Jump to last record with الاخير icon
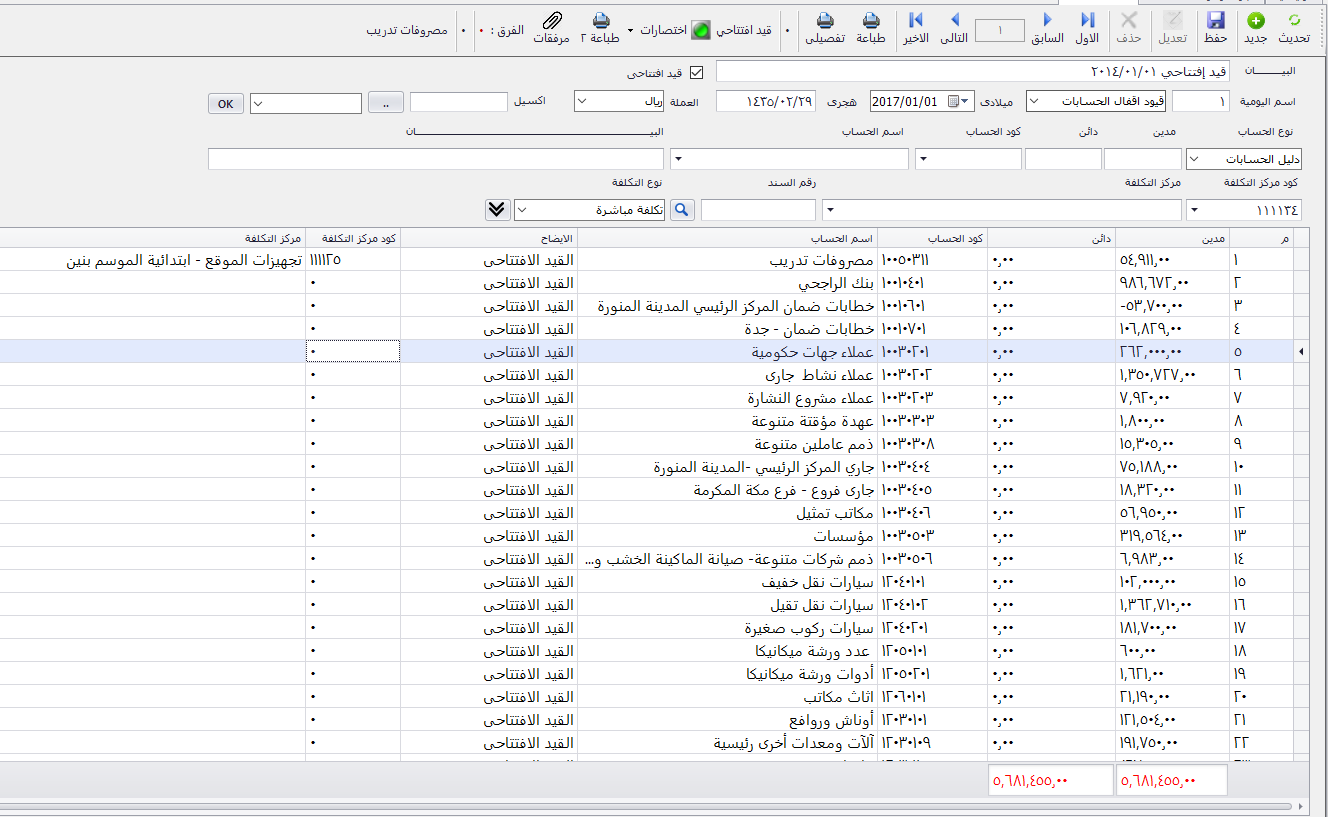The width and height of the screenshot is (1328, 817). click(x=916, y=21)
